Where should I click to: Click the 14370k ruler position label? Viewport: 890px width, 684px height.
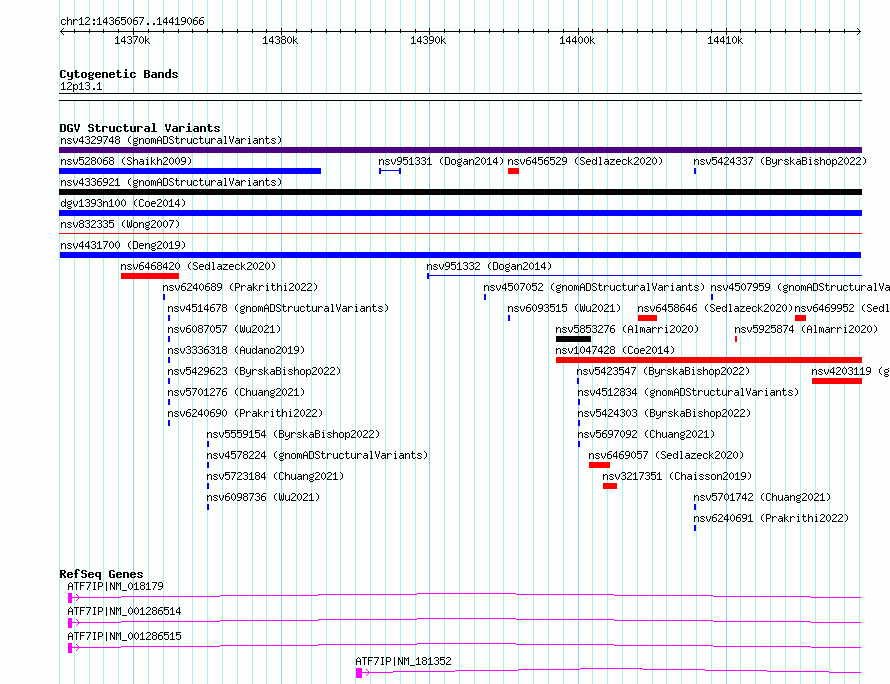coord(132,40)
